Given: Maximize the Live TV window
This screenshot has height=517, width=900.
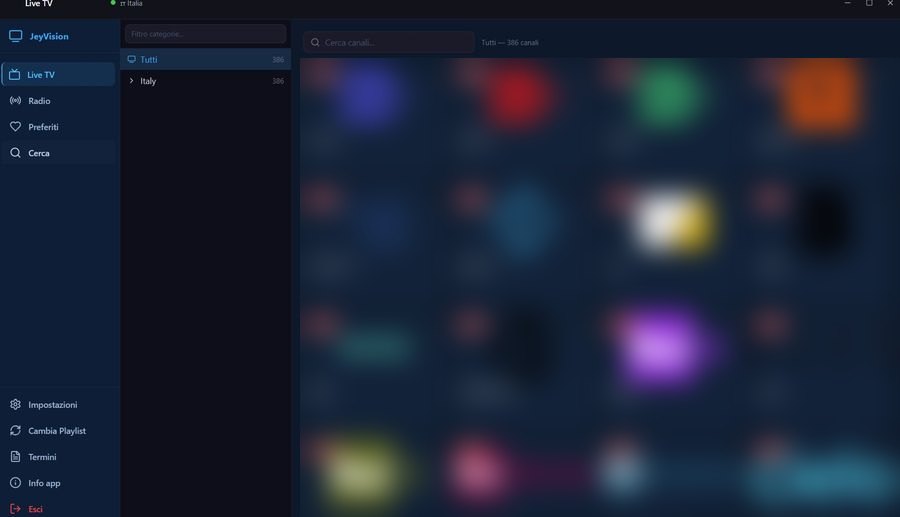Looking at the screenshot, I should pos(869,3).
